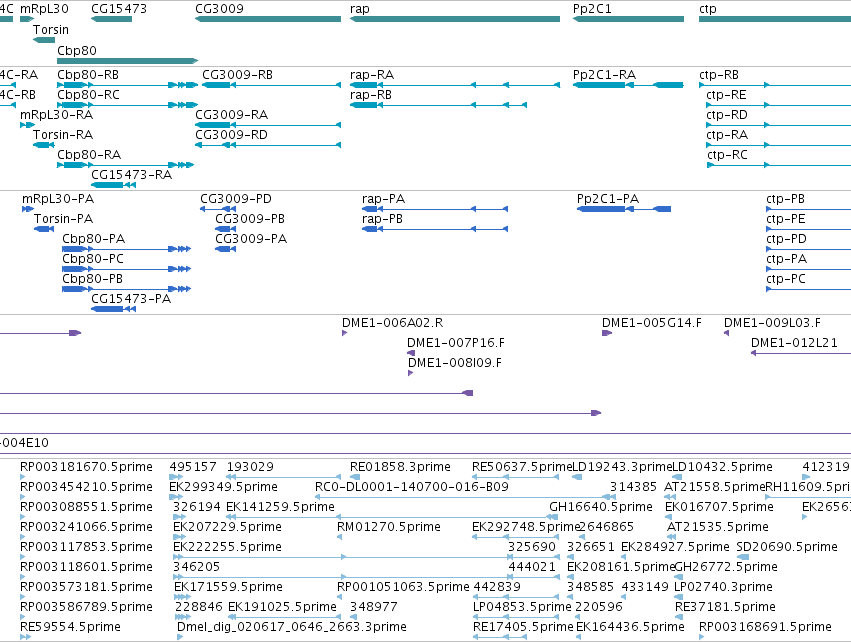Click protein ctp-PE label
851x642 pixels.
click(785, 219)
